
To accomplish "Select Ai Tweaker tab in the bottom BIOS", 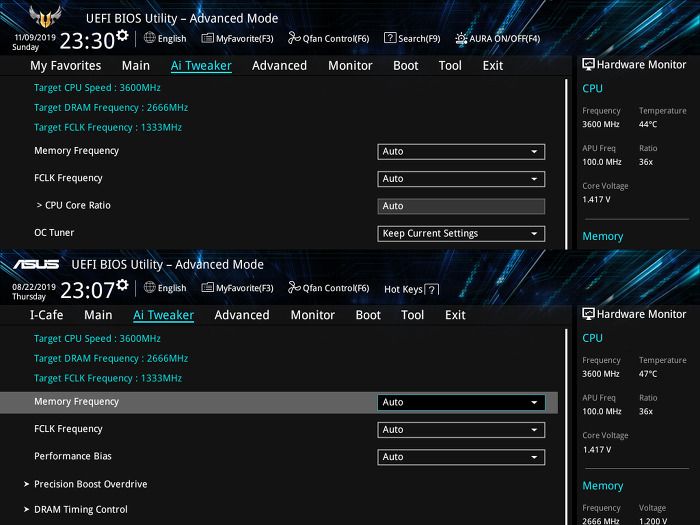I will [163, 315].
